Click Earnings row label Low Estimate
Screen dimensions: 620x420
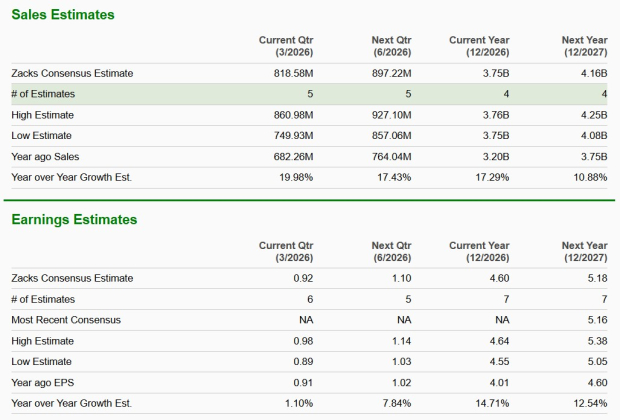tap(42, 361)
